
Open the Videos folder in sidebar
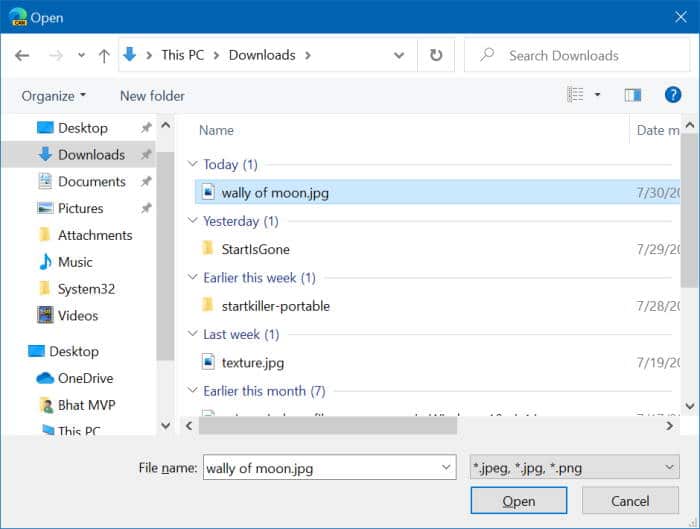[x=78, y=315]
